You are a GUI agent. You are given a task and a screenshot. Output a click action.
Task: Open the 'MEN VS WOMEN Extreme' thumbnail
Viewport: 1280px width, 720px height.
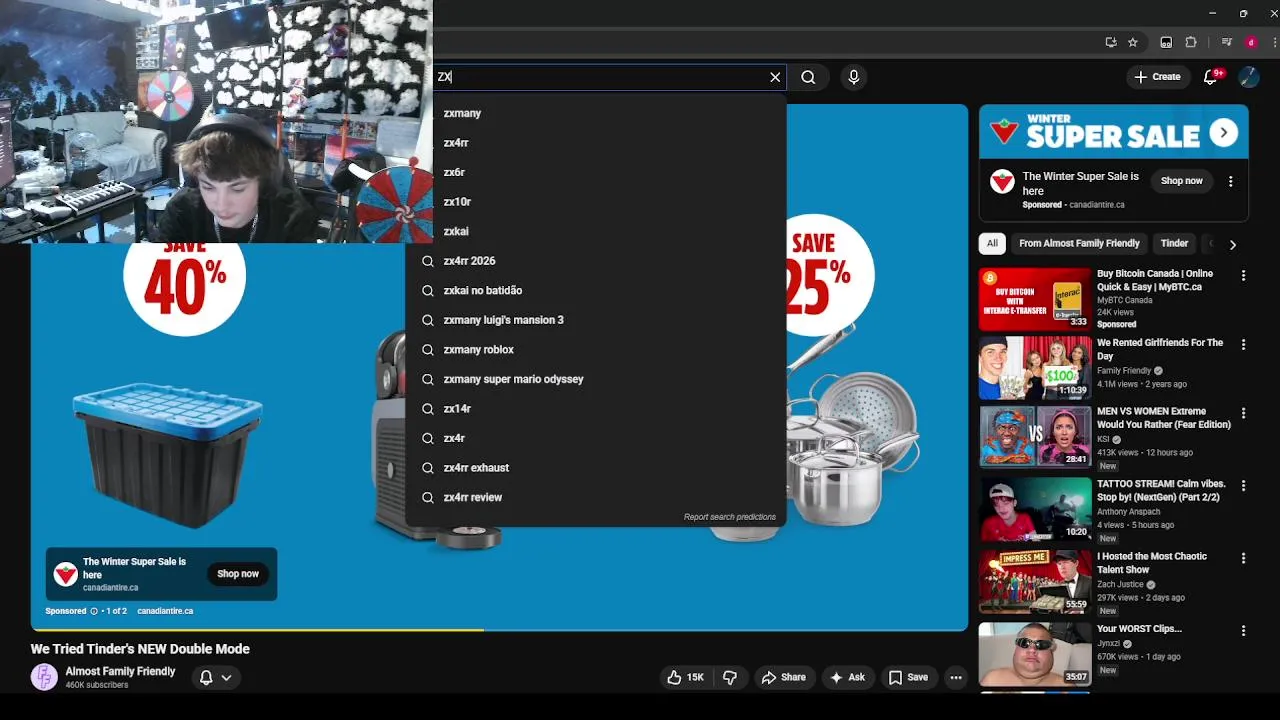(x=1035, y=436)
